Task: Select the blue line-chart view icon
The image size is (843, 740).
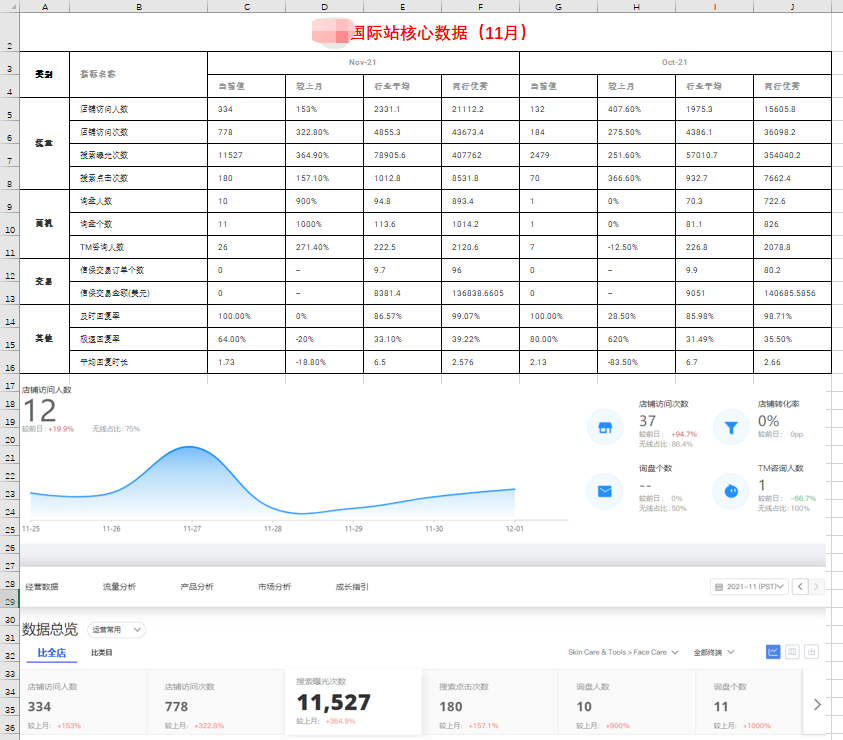Action: [773, 652]
